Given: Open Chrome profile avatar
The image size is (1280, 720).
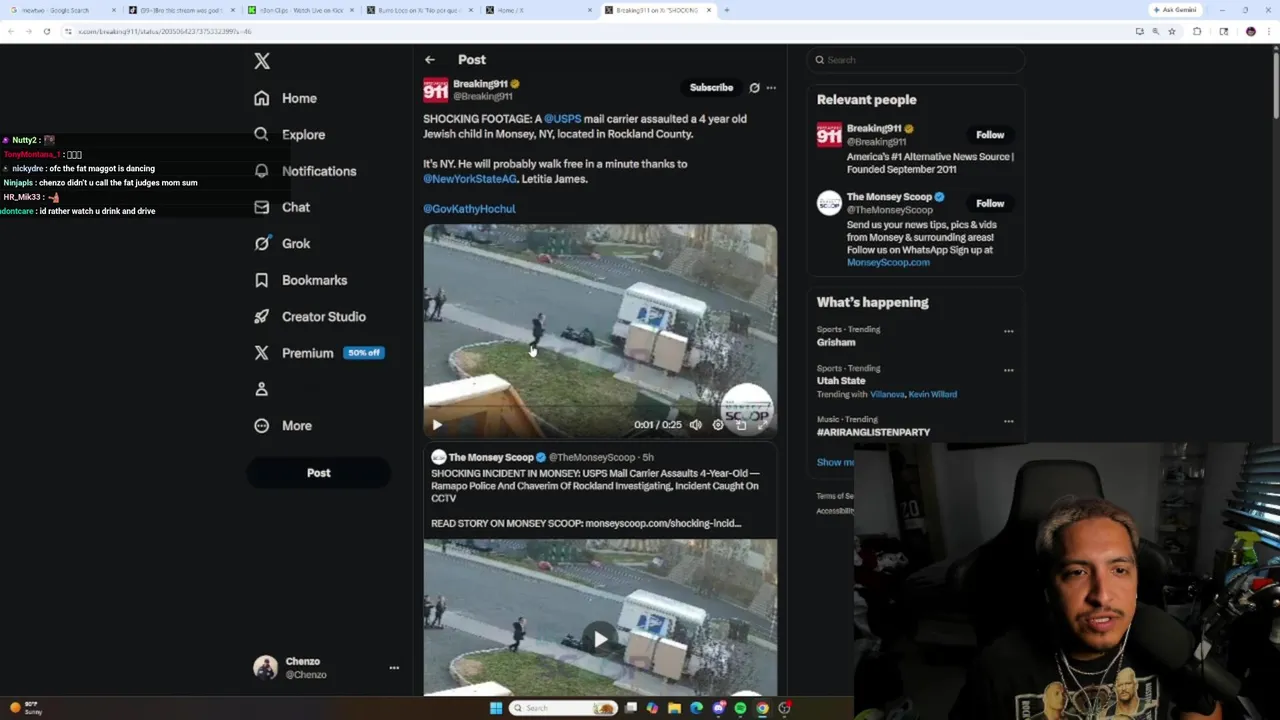Looking at the screenshot, I should tap(1250, 31).
